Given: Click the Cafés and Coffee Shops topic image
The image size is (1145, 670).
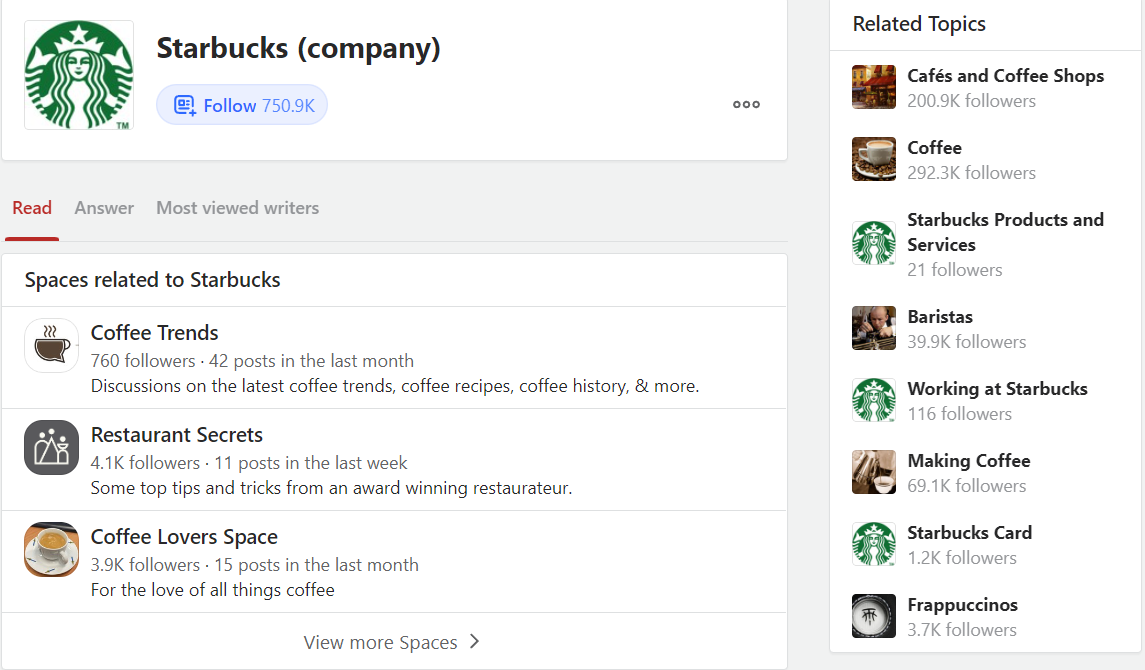Looking at the screenshot, I should (x=873, y=87).
